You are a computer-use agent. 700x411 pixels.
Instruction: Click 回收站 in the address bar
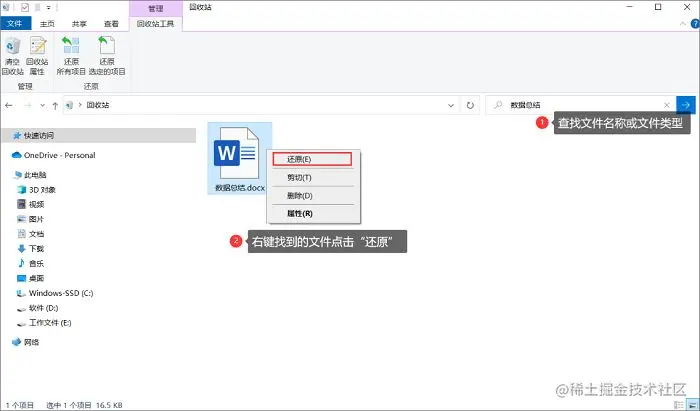click(98, 105)
